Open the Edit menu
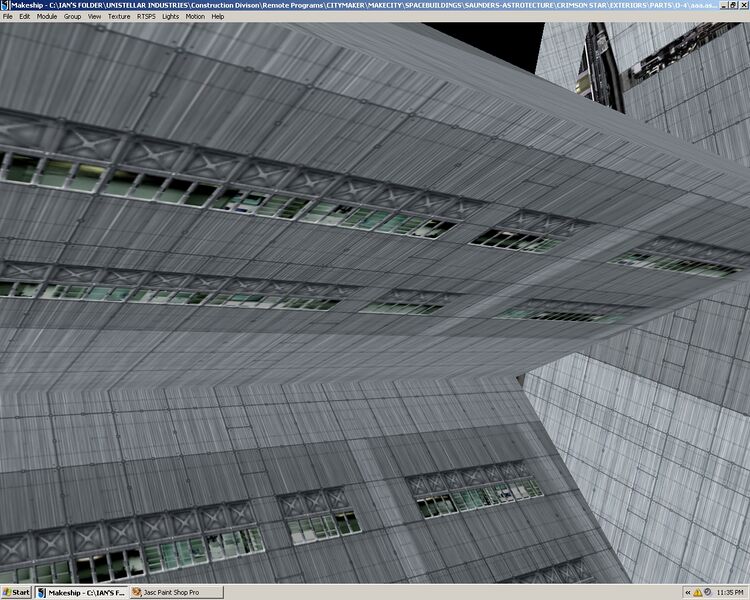This screenshot has height=600, width=750. (24, 16)
